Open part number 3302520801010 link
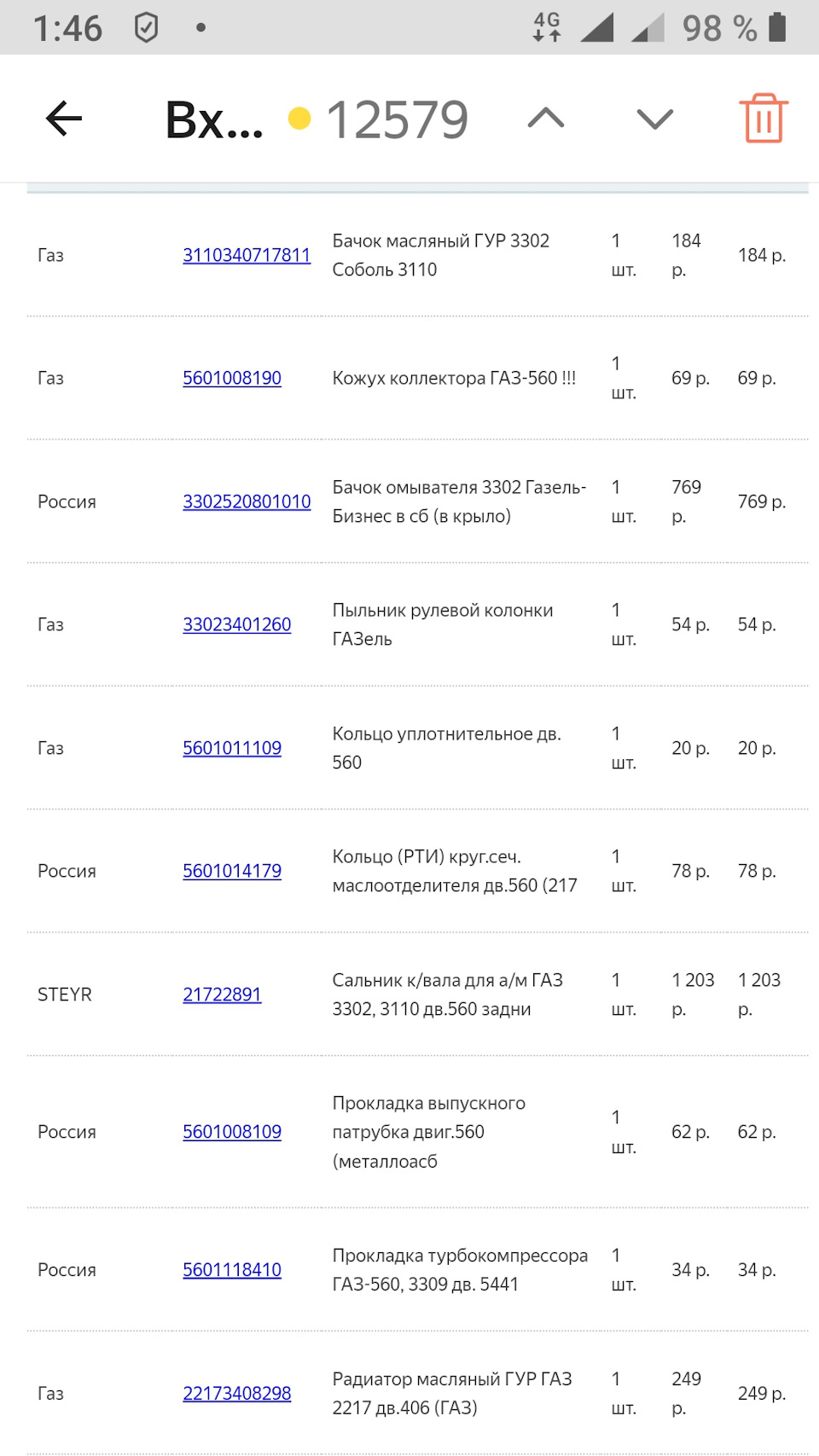This screenshot has width=819, height=1456. coord(247,502)
